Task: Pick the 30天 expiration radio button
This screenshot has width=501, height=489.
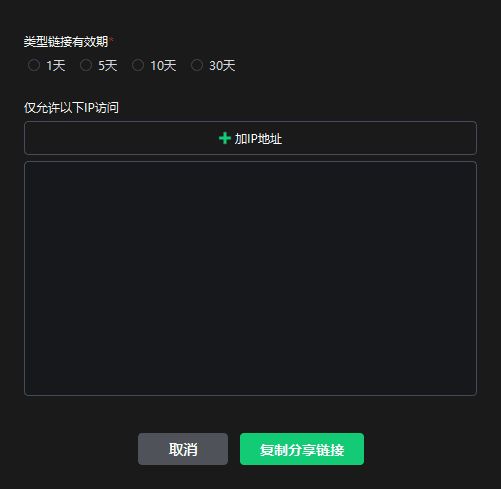Action: pyautogui.click(x=196, y=65)
